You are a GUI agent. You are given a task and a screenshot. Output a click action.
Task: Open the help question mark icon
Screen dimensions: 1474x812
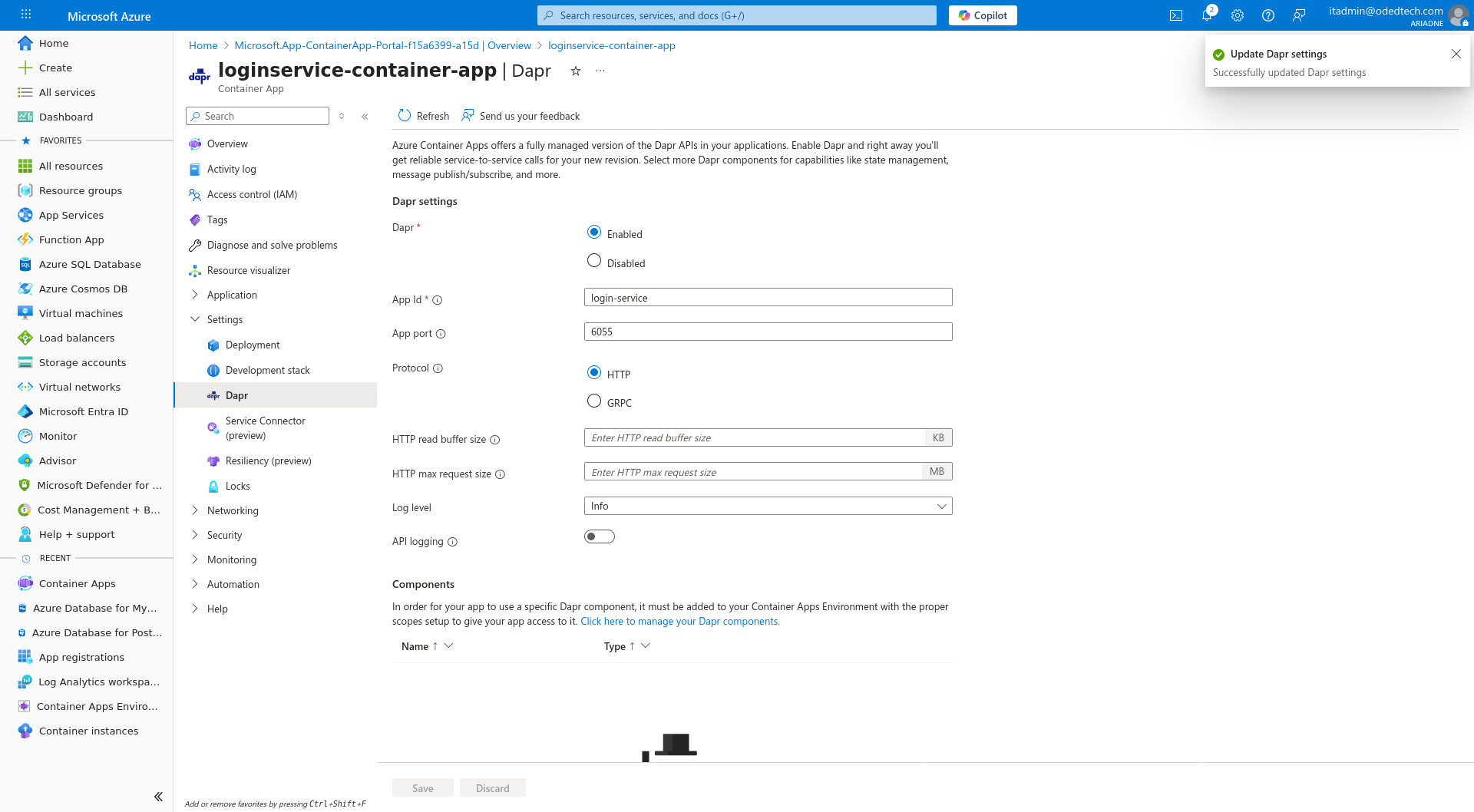[x=1268, y=15]
